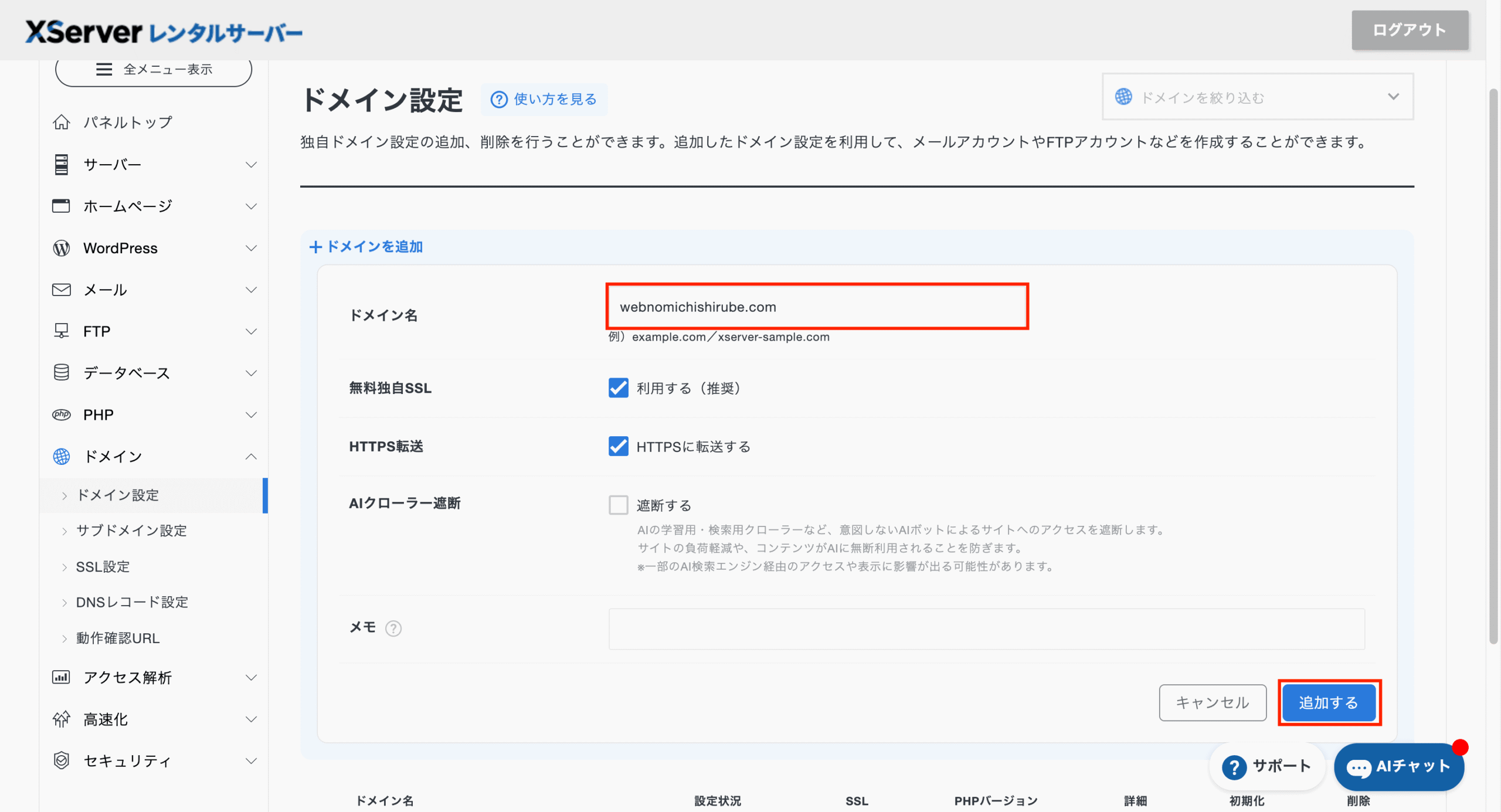Click the globe icon in the domain filter box
Screen dimensions: 1501x812
tap(1123, 97)
